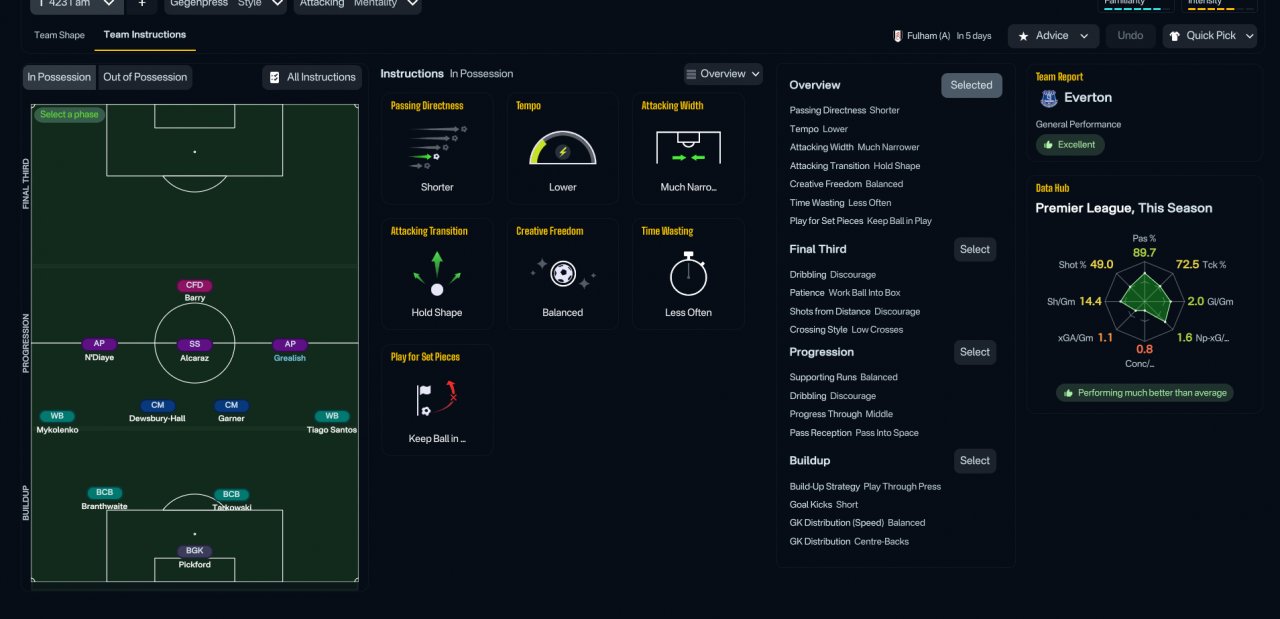Click the Final Third pitch zone label
The image size is (1280, 619).
(x=27, y=183)
